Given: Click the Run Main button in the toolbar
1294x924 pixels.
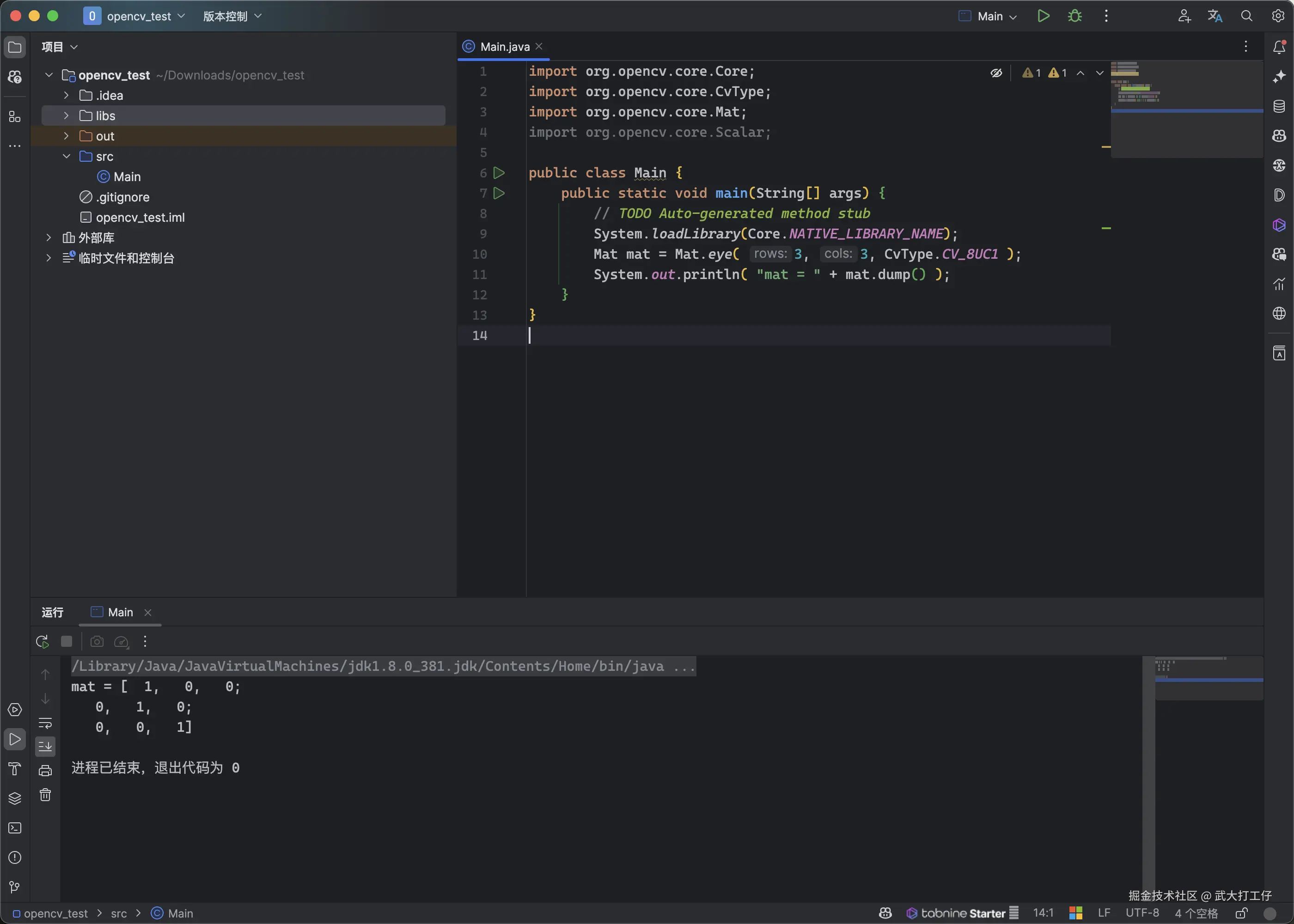Looking at the screenshot, I should click(1043, 16).
